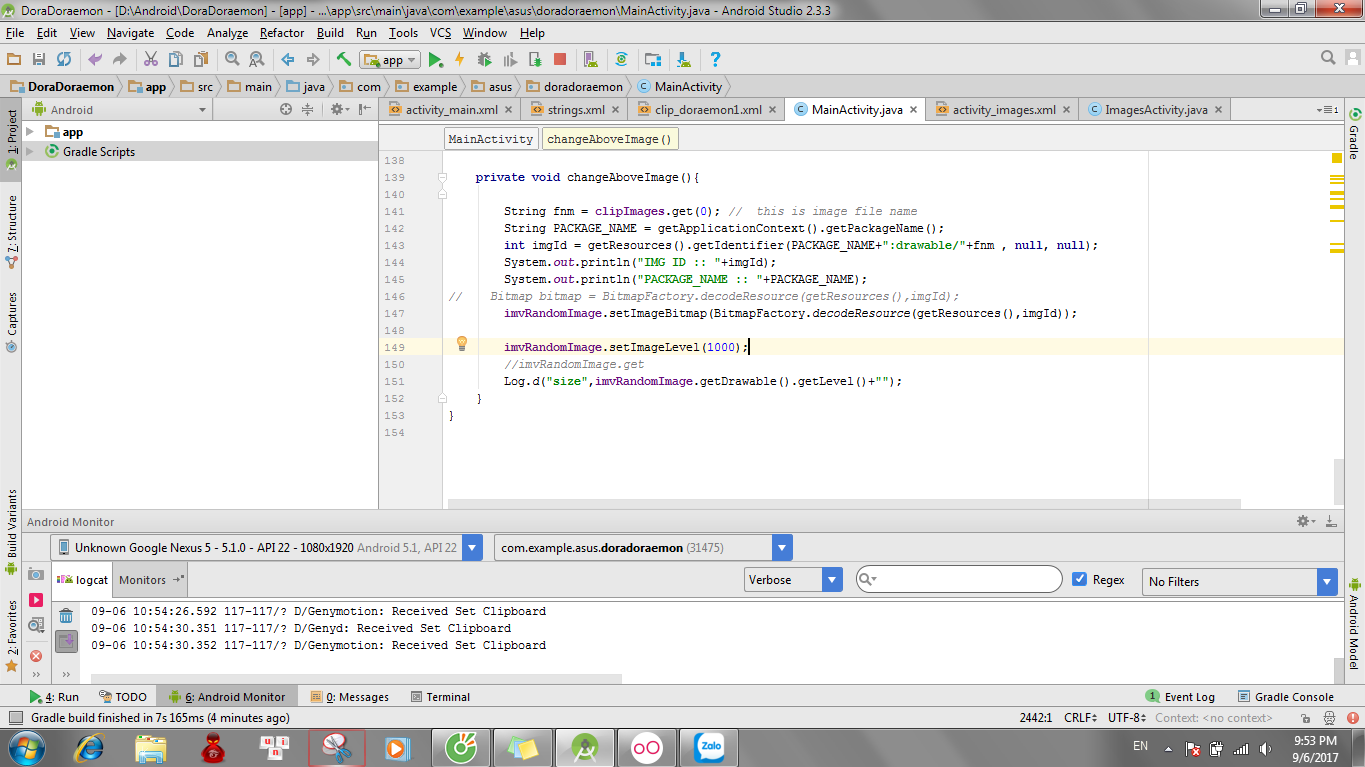1365x767 pixels.
Task: Expand the app module tree node
Action: coord(30,132)
